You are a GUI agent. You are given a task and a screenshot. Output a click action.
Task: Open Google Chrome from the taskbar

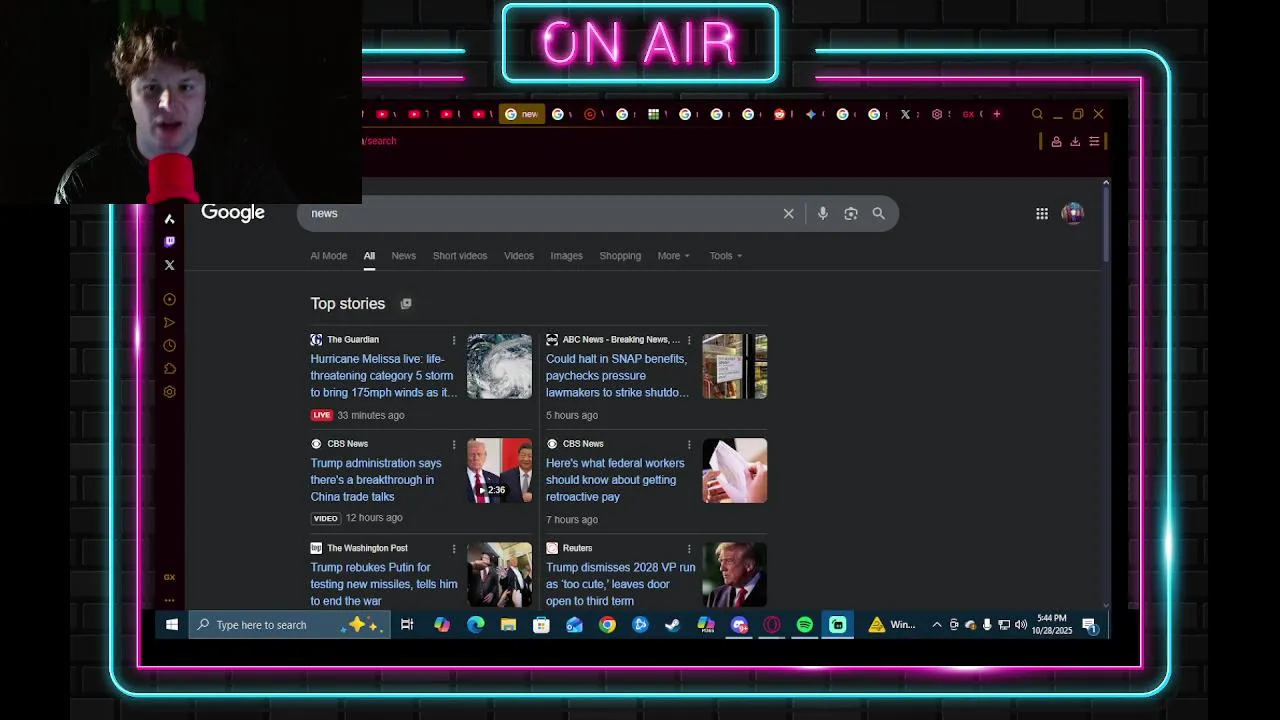point(607,625)
